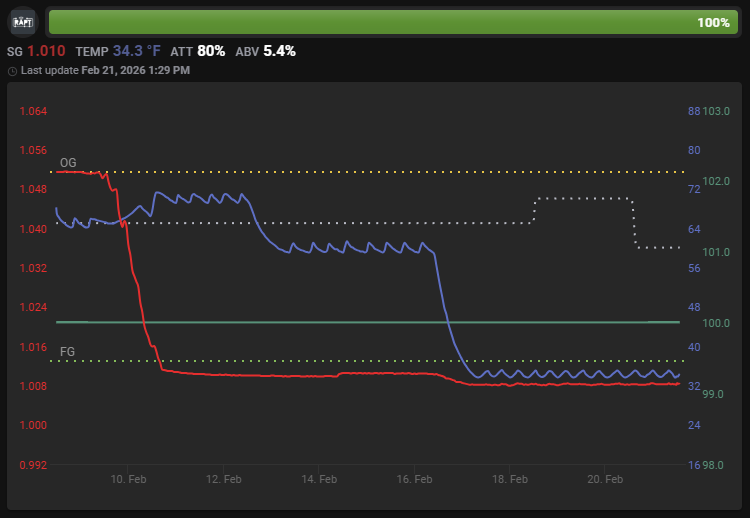Click the 18. Feb date axis label
This screenshot has height=518, width=750.
click(x=510, y=480)
